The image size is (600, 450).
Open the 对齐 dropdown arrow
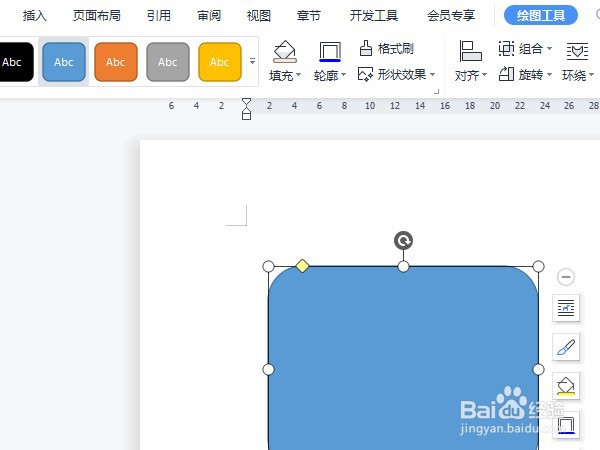[484, 75]
